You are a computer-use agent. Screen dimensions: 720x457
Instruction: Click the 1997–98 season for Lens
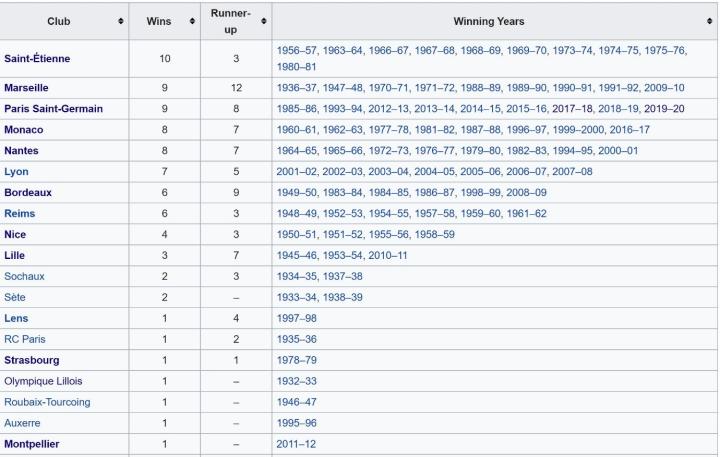tap(297, 318)
